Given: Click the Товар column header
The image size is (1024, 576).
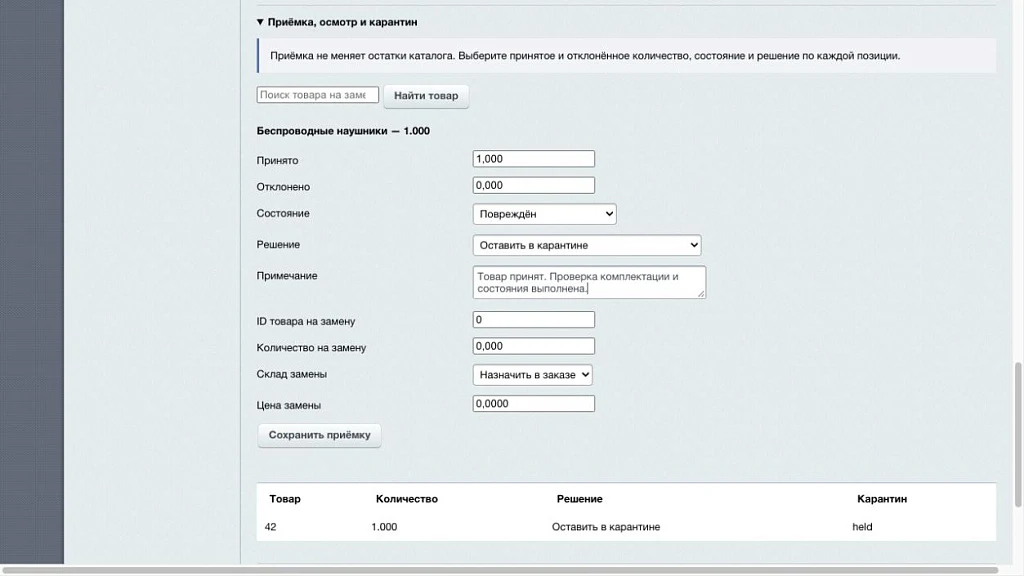Looking at the screenshot, I should point(285,499).
